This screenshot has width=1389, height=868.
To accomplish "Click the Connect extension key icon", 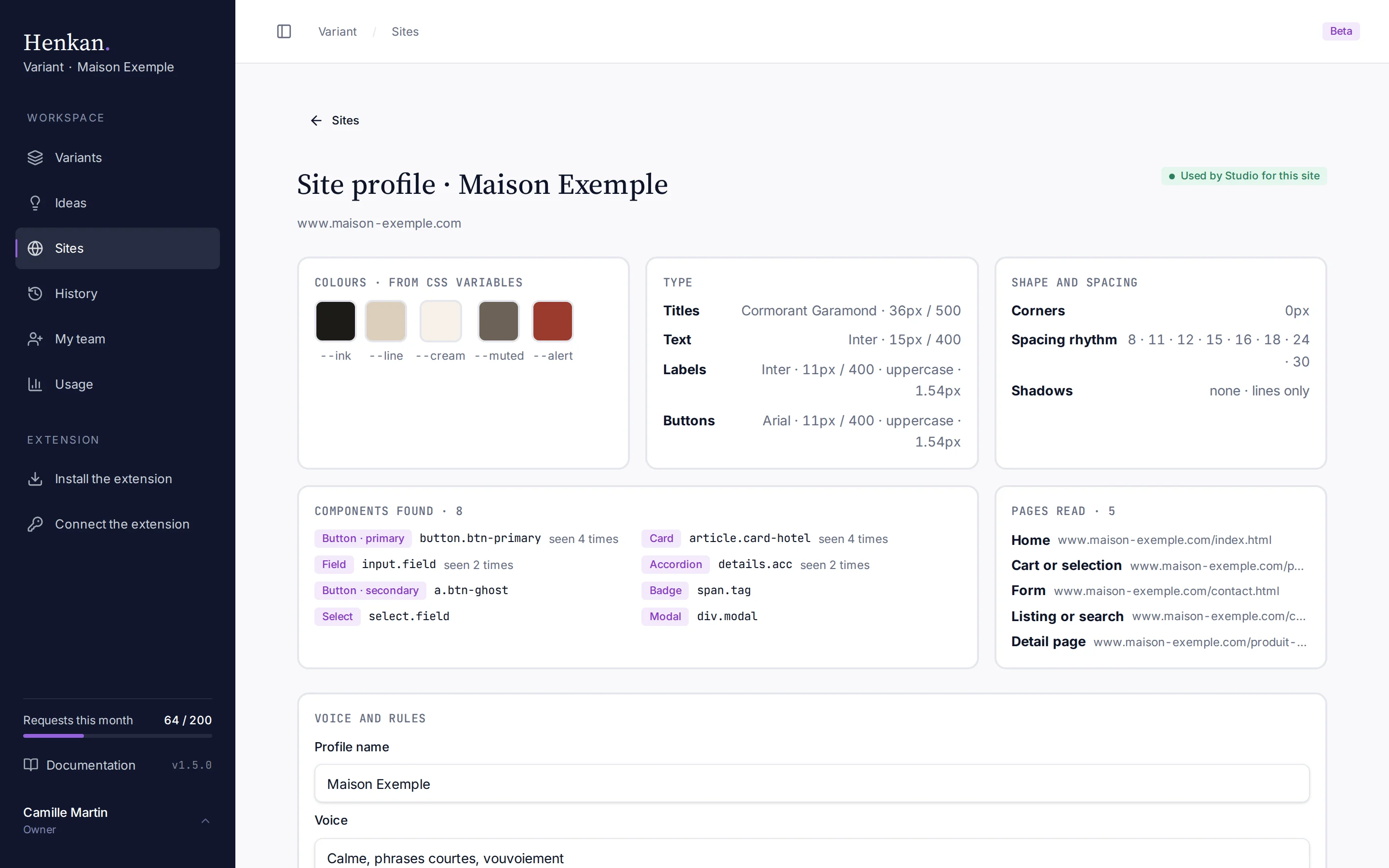I will click(x=35, y=524).
